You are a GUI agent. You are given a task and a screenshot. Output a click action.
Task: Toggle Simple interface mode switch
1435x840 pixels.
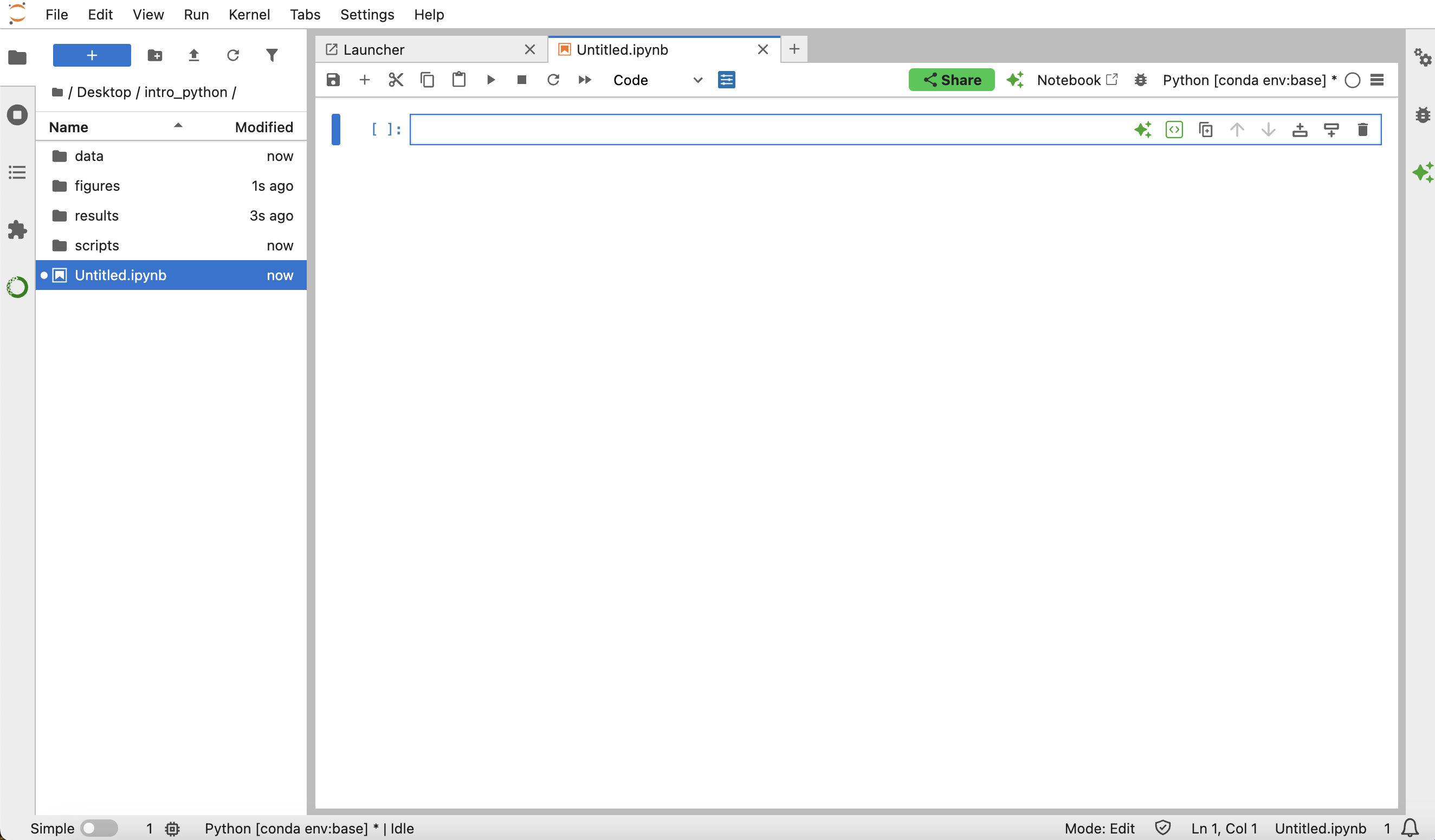(99, 828)
